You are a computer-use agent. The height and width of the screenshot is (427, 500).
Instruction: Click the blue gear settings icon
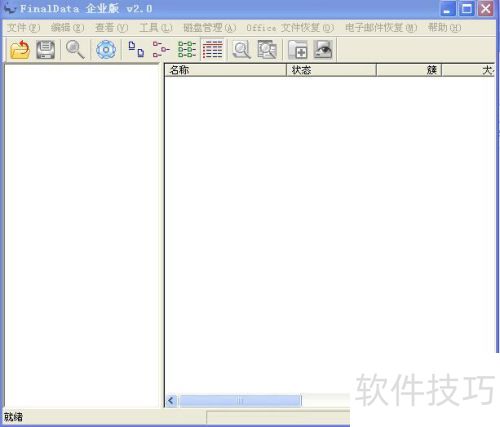(x=106, y=50)
